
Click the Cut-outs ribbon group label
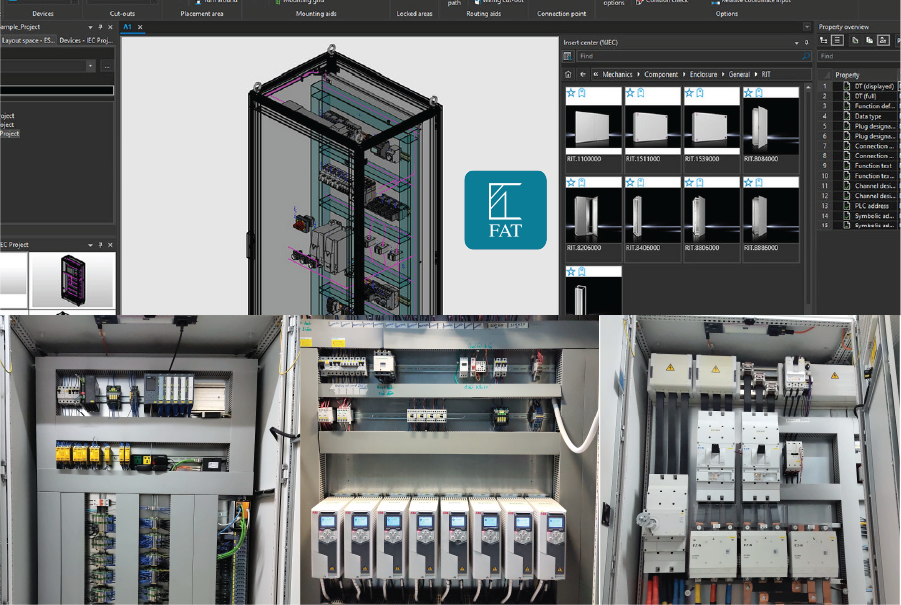[122, 13]
